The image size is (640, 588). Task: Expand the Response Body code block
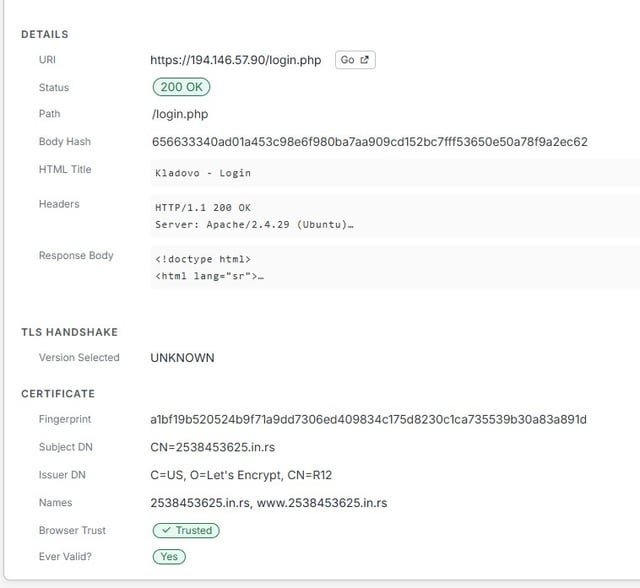point(394,267)
